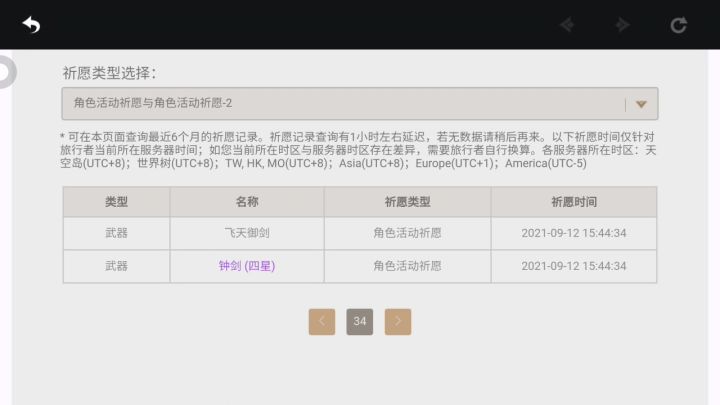Go to previous page of wish records
Viewport: 720px width, 405px height.
tap(322, 321)
